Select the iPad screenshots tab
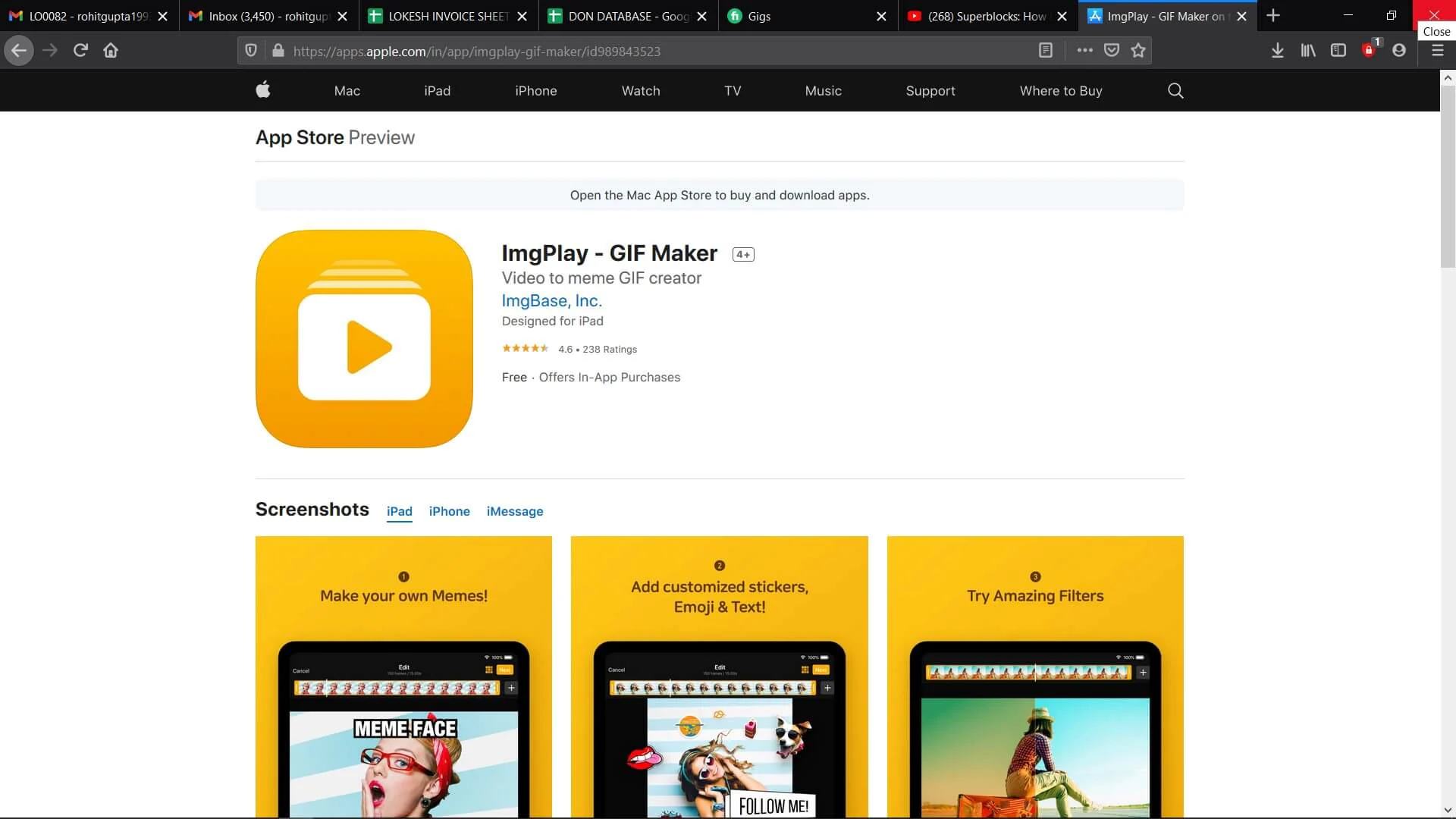The image size is (1456, 819). pos(400,511)
